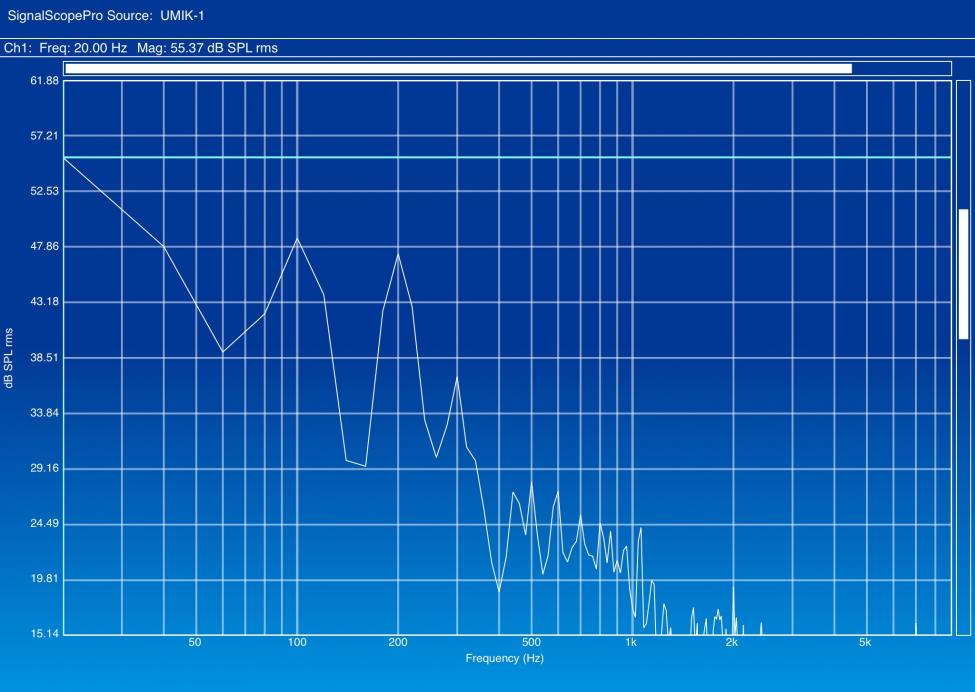
Task: Click the vertical scrollbar track above the thumb
Action: 963,146
